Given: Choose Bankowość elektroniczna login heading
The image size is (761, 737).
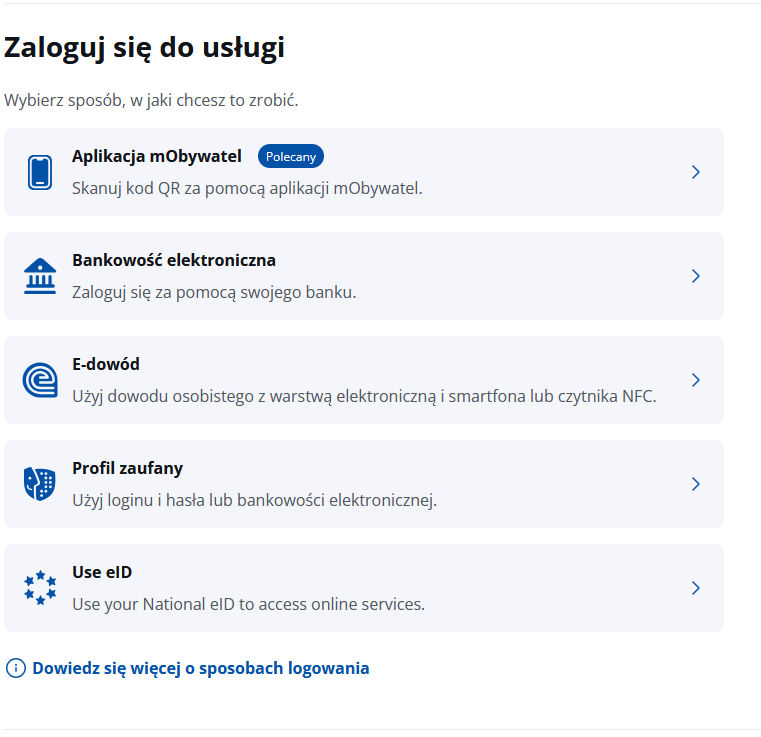Looking at the screenshot, I should (174, 260).
